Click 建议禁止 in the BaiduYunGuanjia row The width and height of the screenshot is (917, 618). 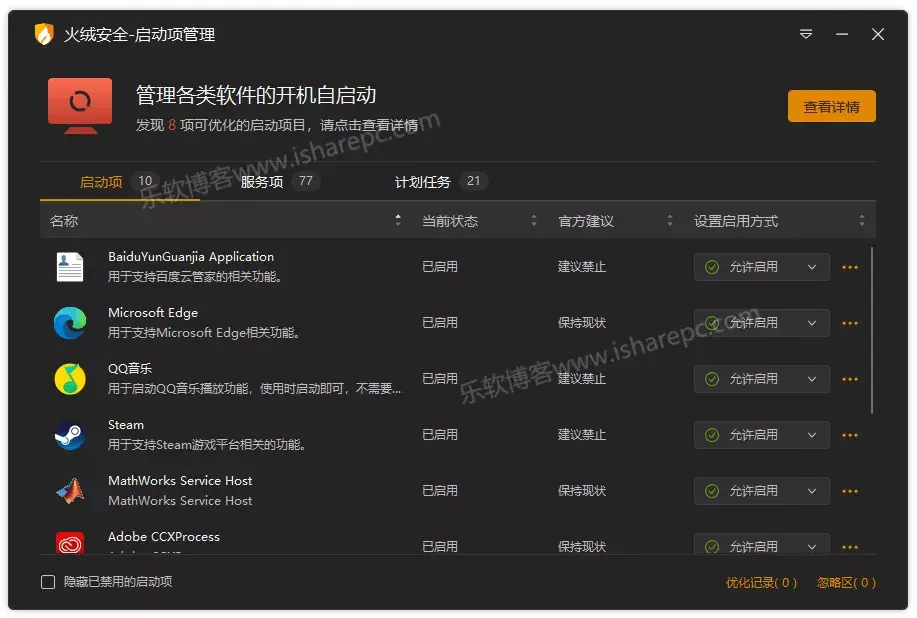click(x=582, y=267)
